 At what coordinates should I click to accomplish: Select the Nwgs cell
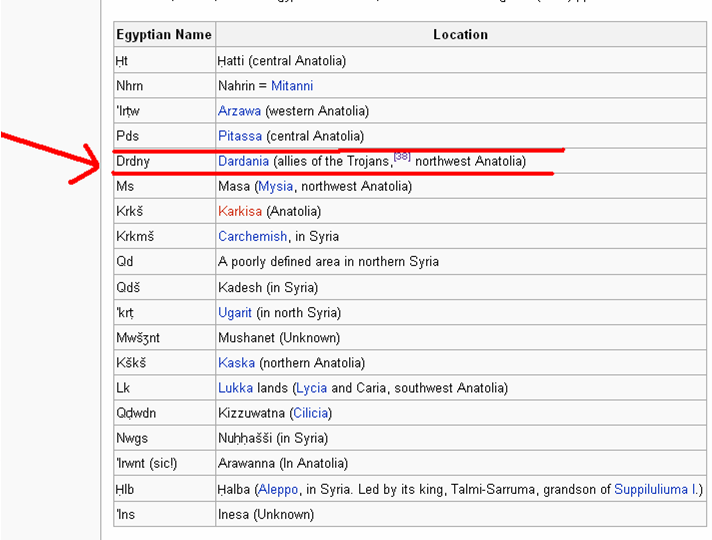(x=164, y=438)
